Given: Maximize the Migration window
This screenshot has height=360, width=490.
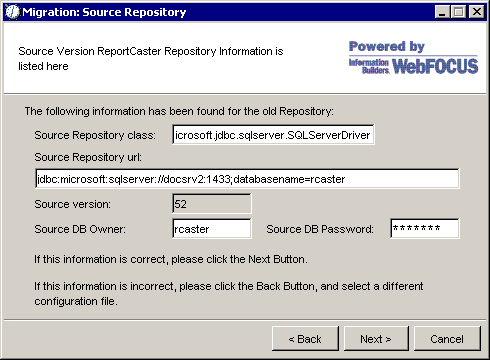Looking at the screenshot, I should click(x=459, y=12).
